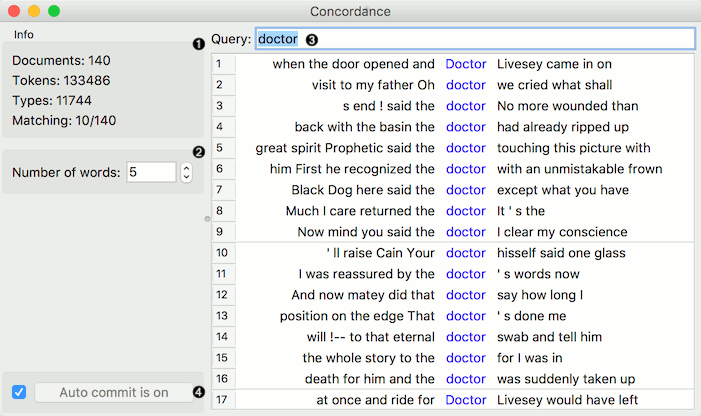Click the number 1 annotation marker
701x416 pixels.
197,43
